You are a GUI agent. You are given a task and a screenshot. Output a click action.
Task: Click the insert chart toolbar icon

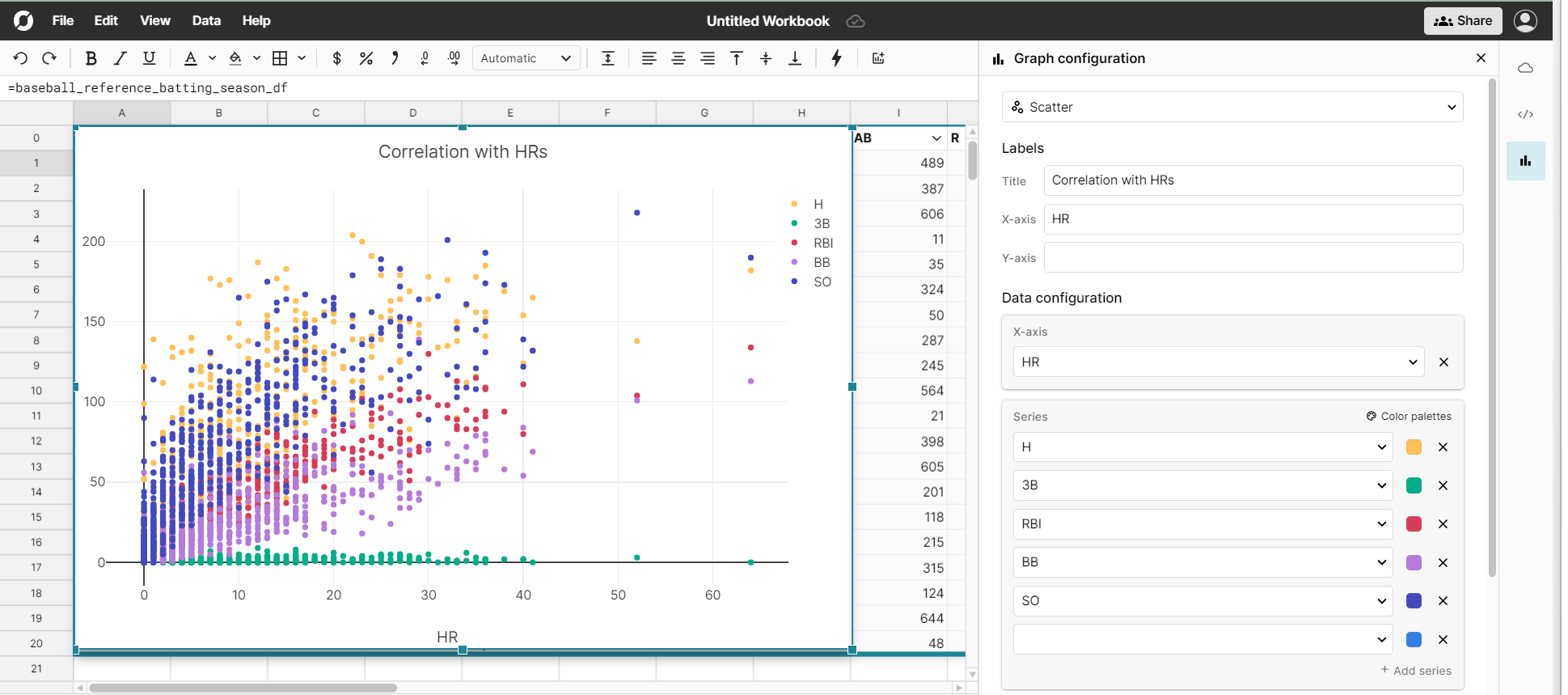[x=878, y=58]
